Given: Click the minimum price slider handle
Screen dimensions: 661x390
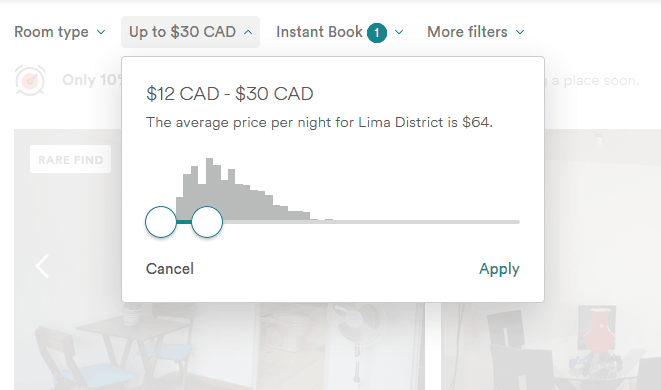Looking at the screenshot, I should 161,222.
